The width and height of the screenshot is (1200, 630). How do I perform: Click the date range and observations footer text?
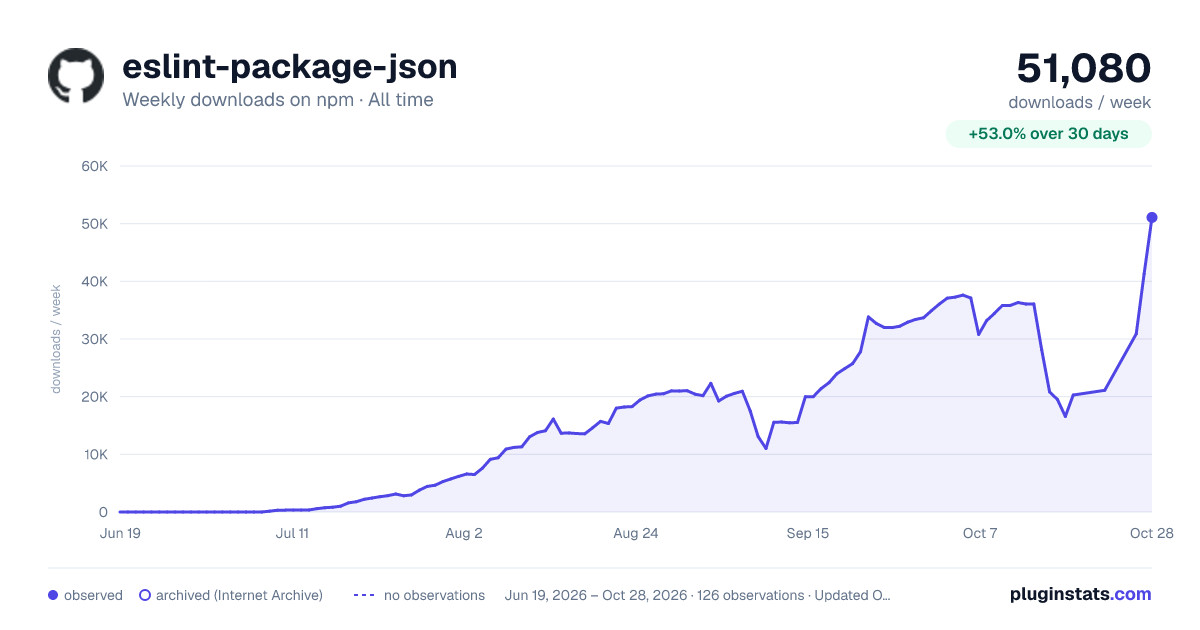click(698, 595)
